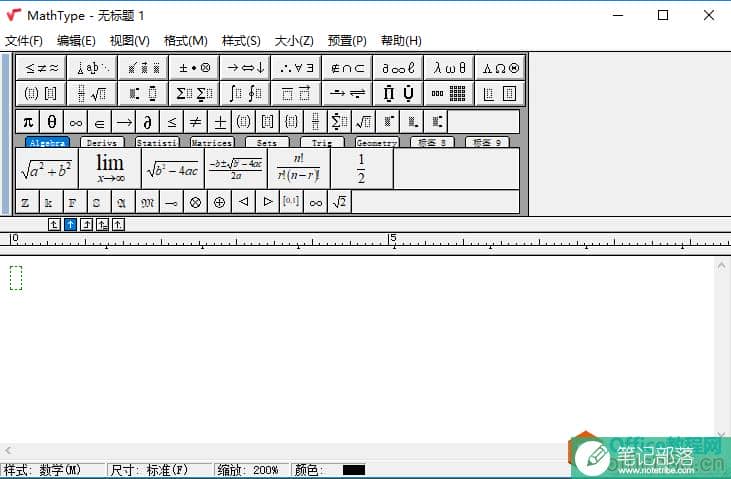Insert the pi symbol from the small bar
The image size is (731, 479).
pyautogui.click(x=28, y=122)
